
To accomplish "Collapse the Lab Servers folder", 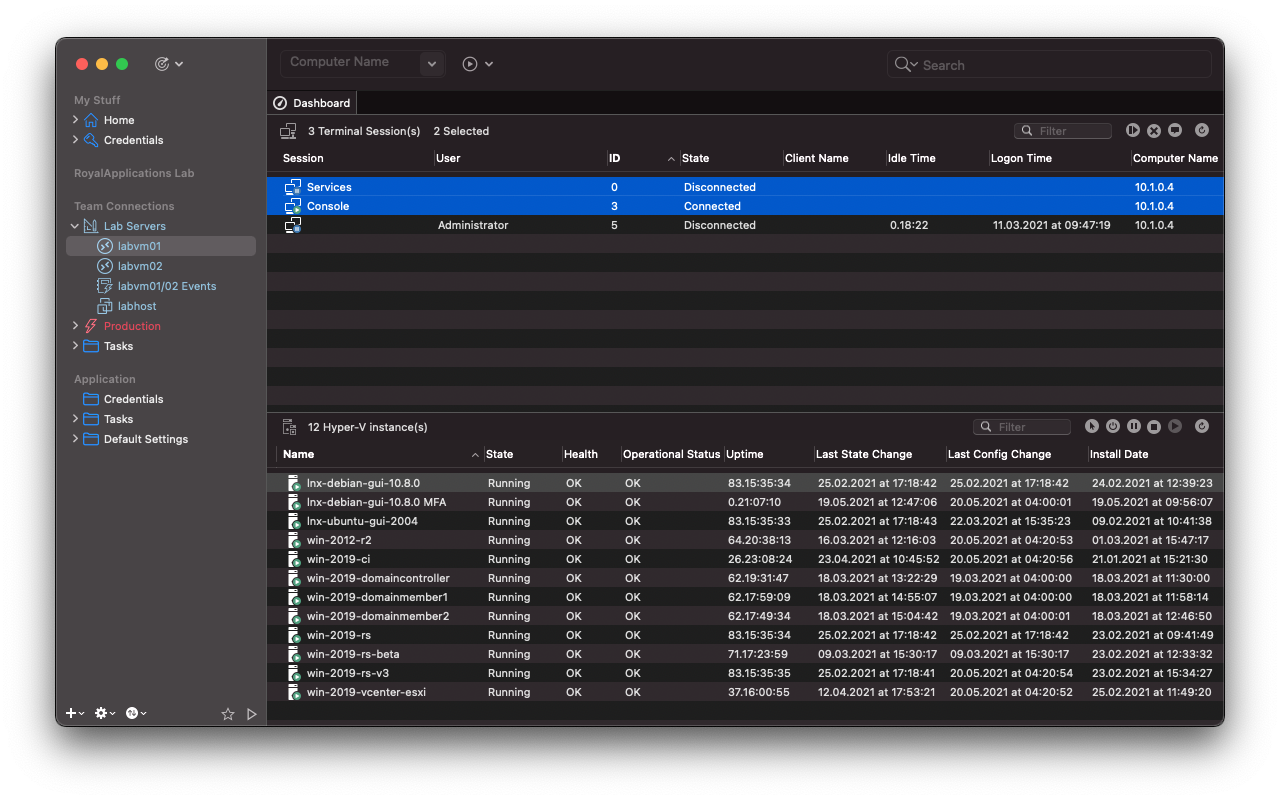I will tap(74, 225).
